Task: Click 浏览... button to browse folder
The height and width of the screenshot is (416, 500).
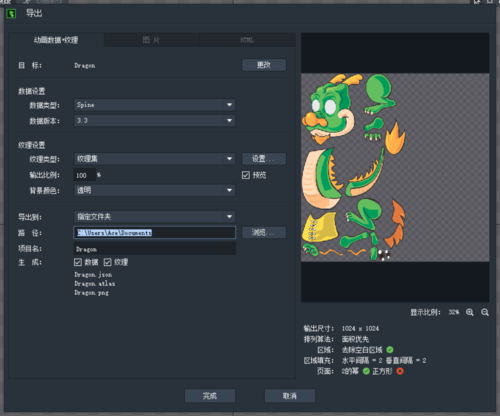Action: pyautogui.click(x=264, y=232)
